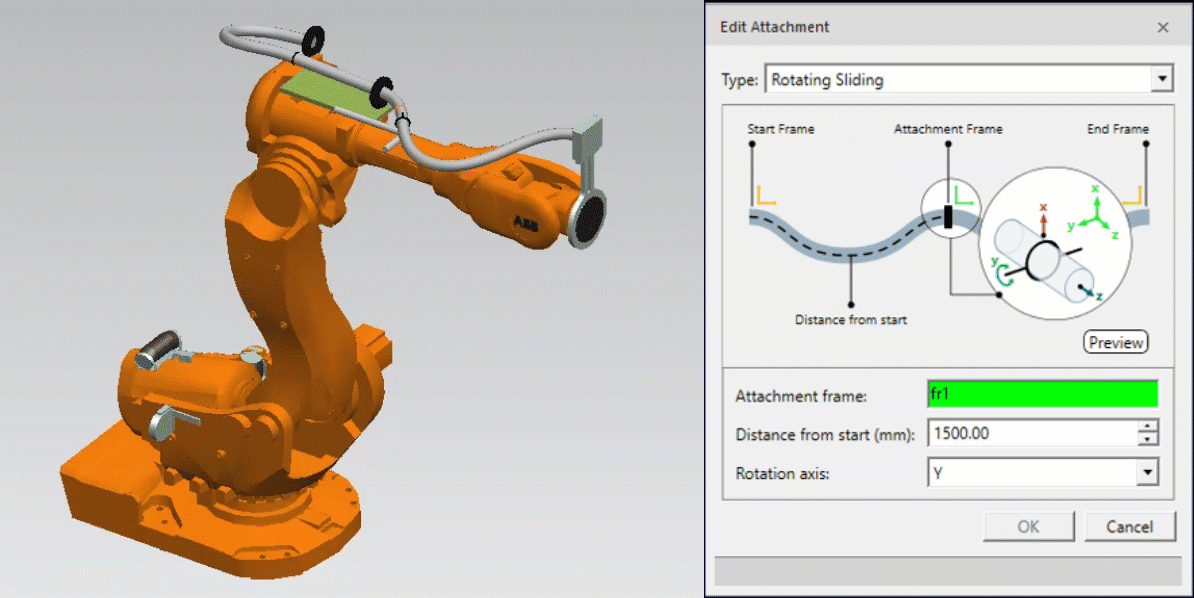Click the "End Frame" diagram label
Screen dimensions: 1194x598
1117,129
